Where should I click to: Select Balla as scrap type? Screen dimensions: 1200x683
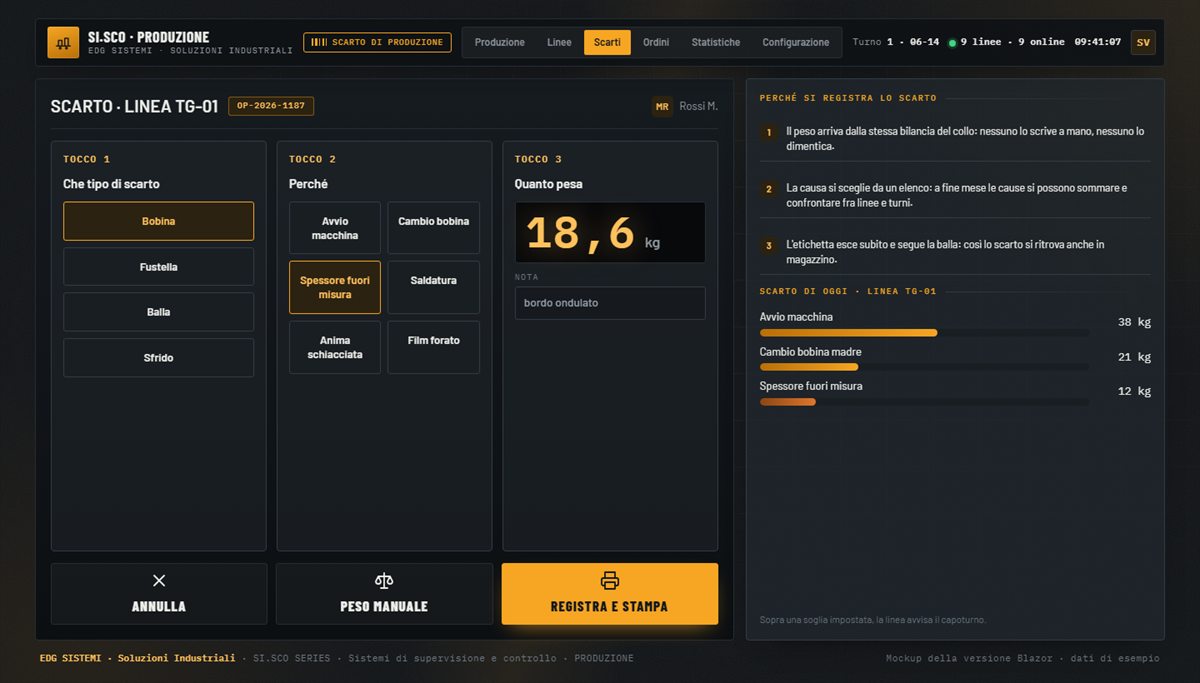158,312
